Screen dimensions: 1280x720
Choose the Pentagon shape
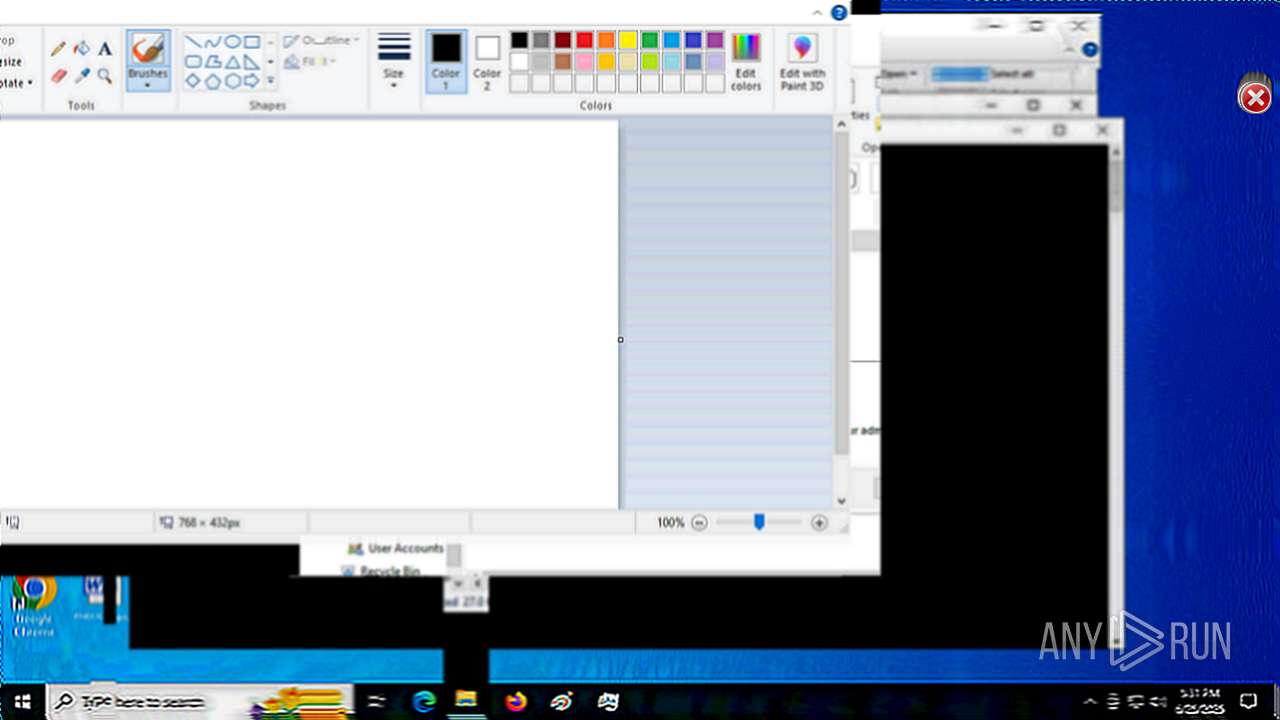click(212, 81)
